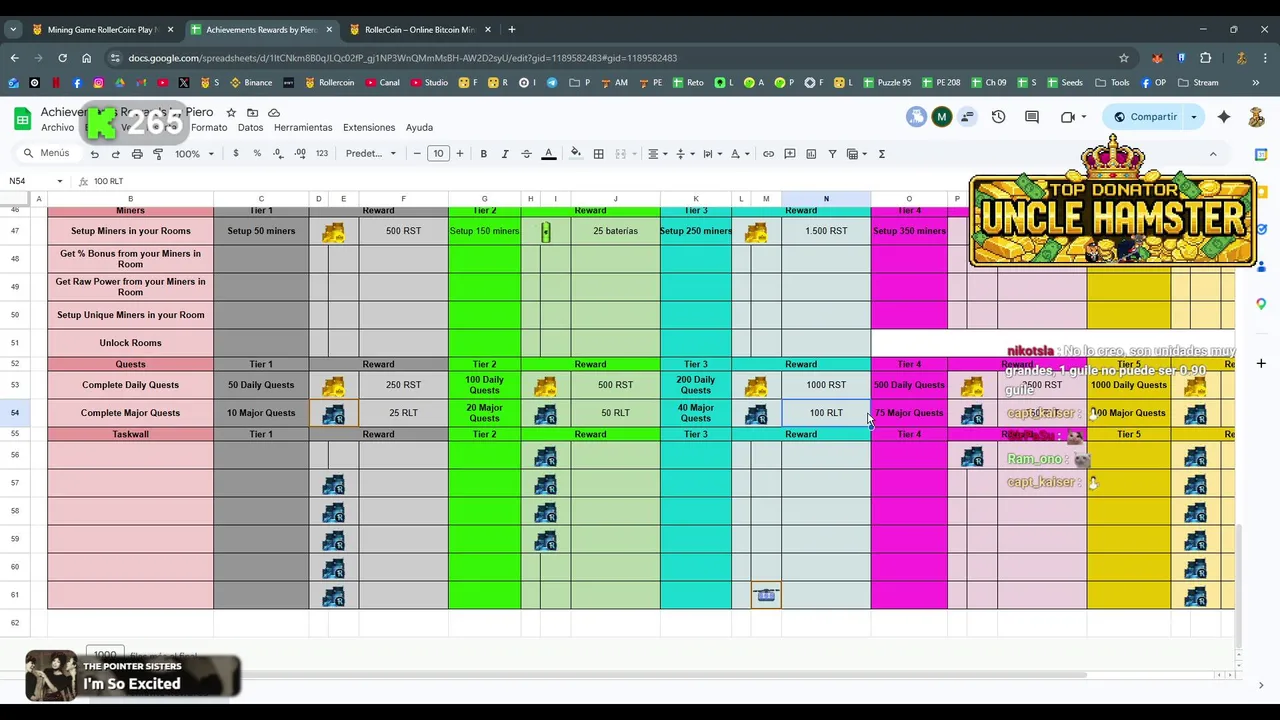Open version history clock icon
This screenshot has height=720, width=1280.
[x=998, y=117]
